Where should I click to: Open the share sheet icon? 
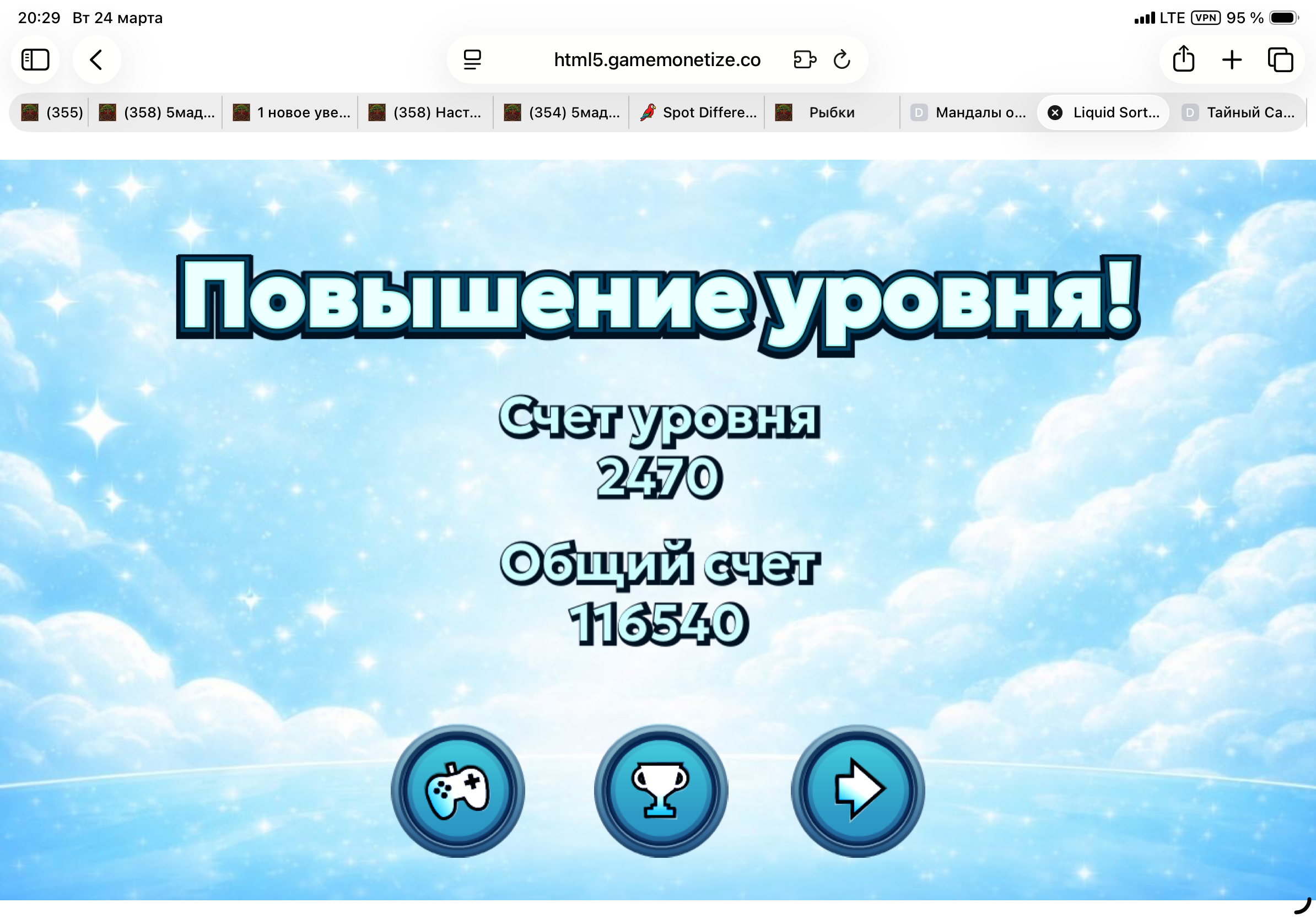[1183, 60]
